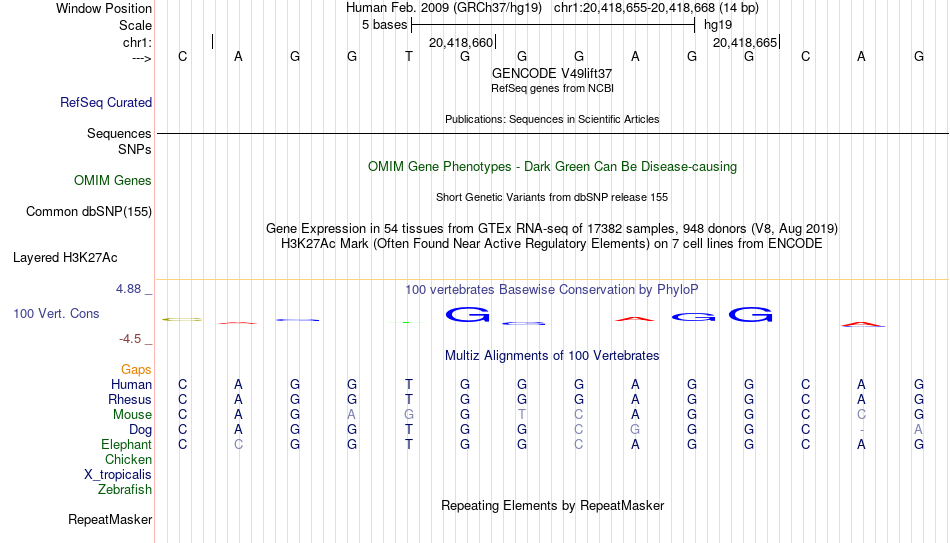Select the SNPs track label

tap(135, 149)
